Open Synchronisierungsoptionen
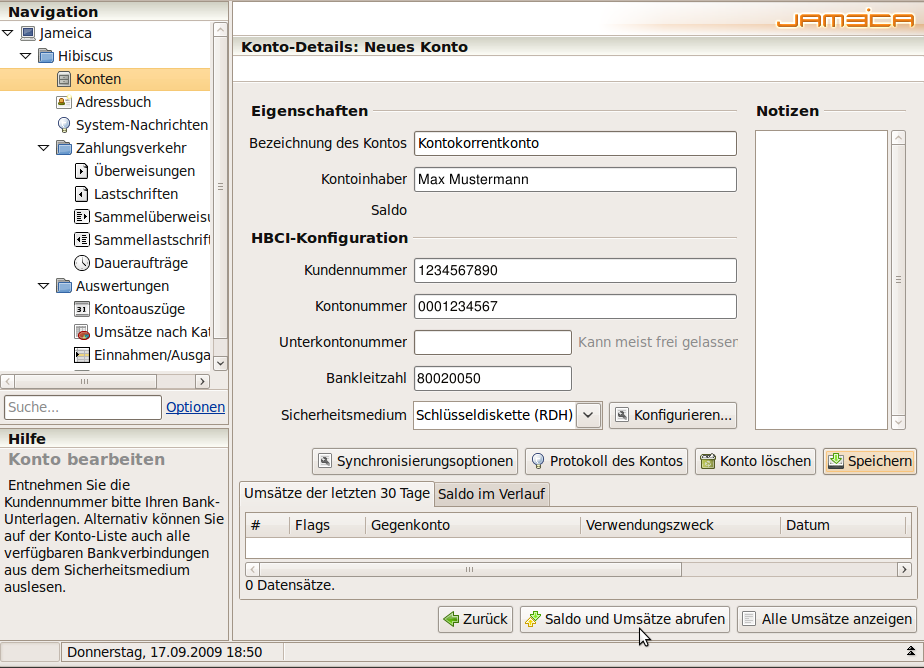Viewport: 924px width, 668px height. [x=415, y=461]
